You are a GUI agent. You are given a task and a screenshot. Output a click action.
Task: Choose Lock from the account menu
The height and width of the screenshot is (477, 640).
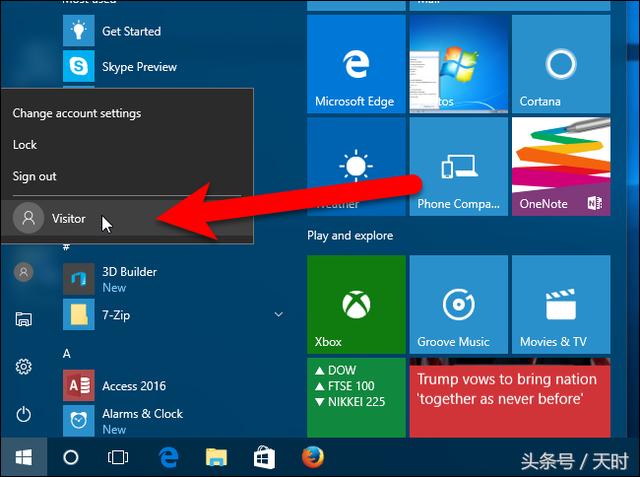tap(24, 144)
